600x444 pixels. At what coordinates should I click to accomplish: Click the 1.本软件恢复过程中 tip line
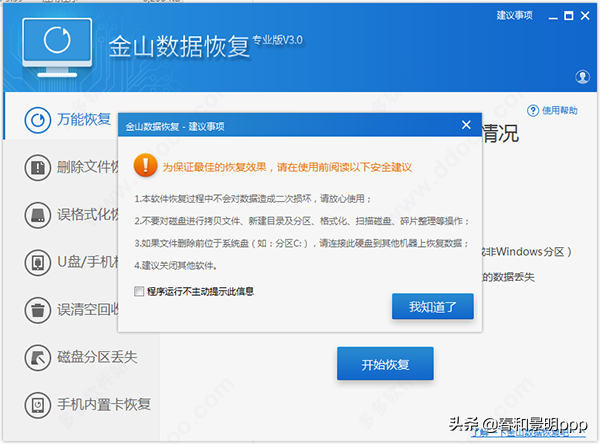(253, 199)
